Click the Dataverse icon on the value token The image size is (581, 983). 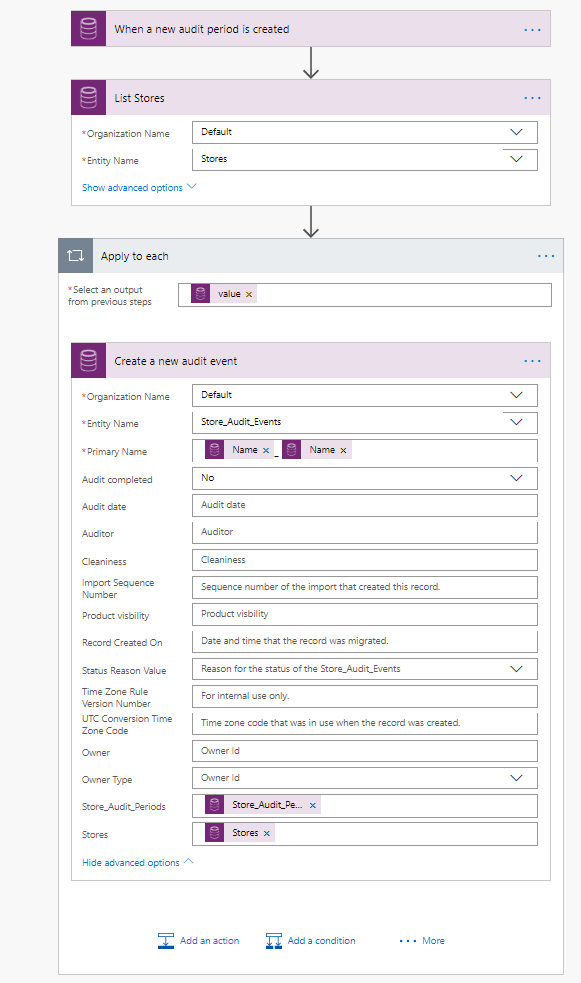[202, 294]
